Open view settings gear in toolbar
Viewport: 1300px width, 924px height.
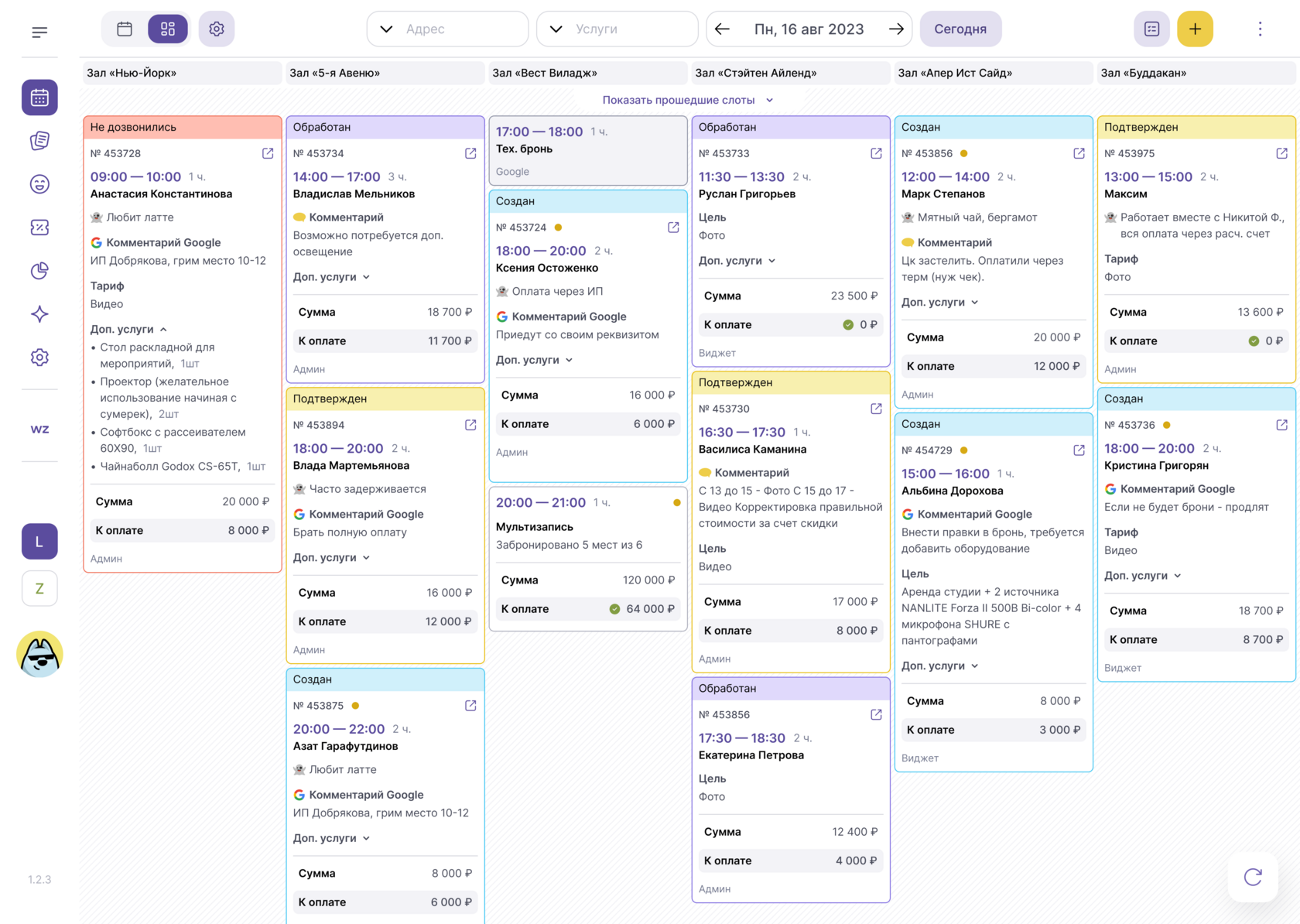tap(217, 29)
